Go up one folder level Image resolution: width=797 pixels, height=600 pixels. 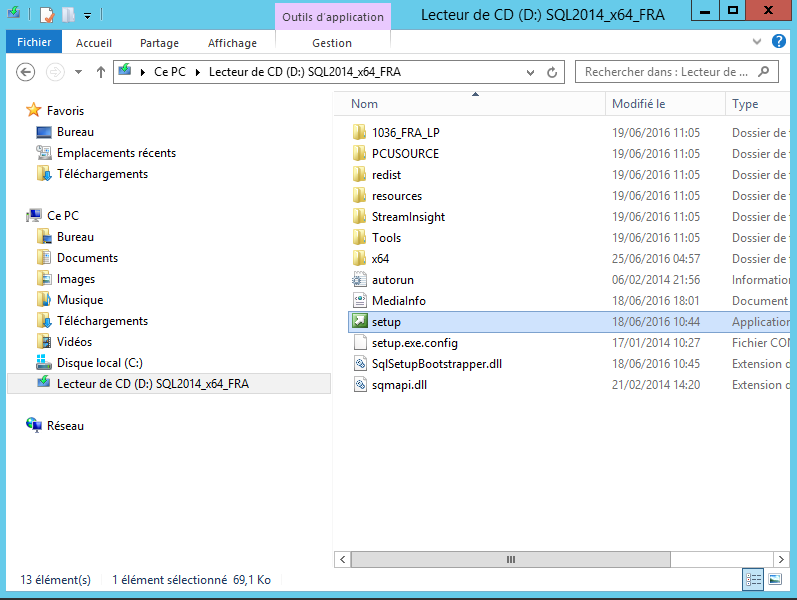[101, 72]
